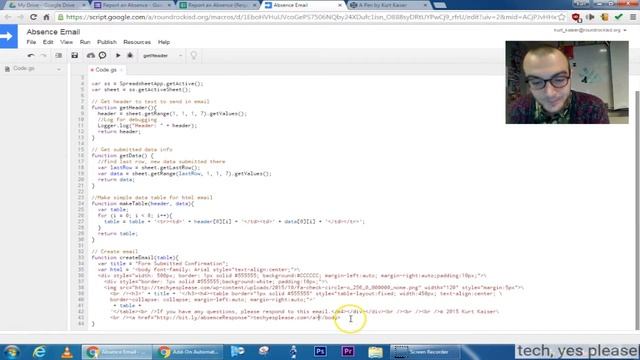Viewport: 640px width, 360px height.
Task: Open the Help menu
Action: point(164,42)
